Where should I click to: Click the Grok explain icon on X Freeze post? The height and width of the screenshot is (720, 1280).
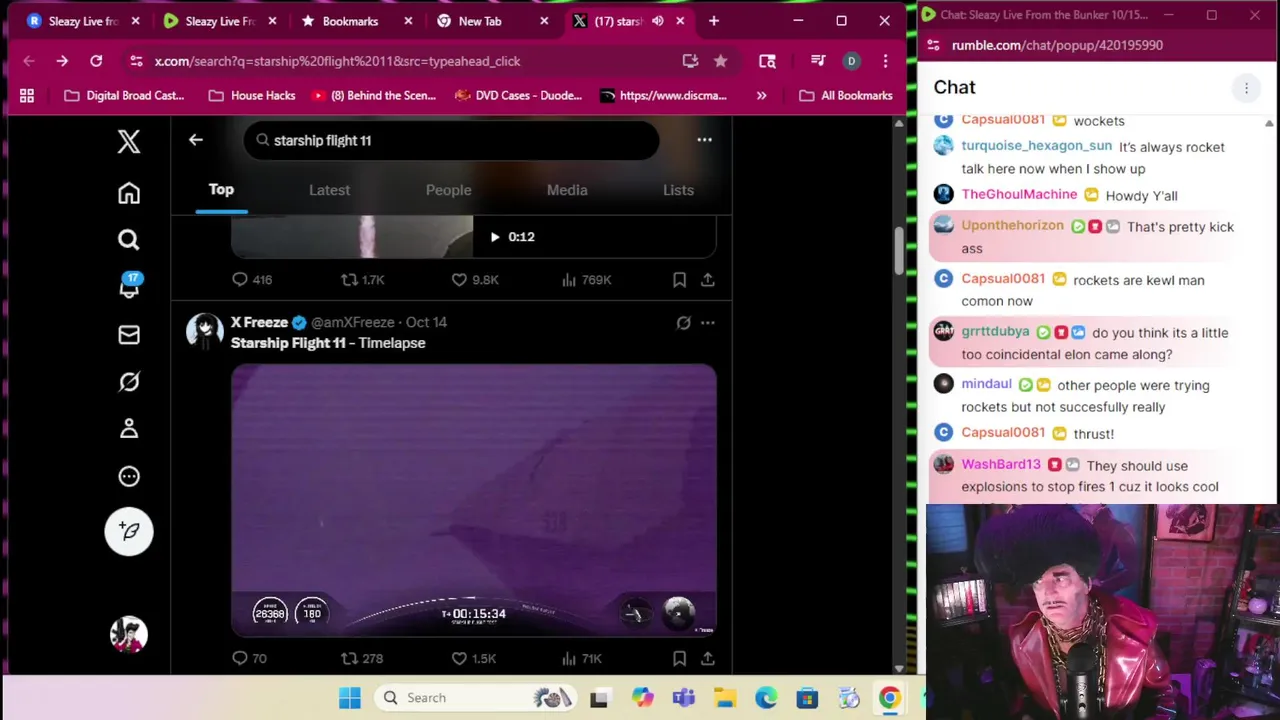(683, 323)
